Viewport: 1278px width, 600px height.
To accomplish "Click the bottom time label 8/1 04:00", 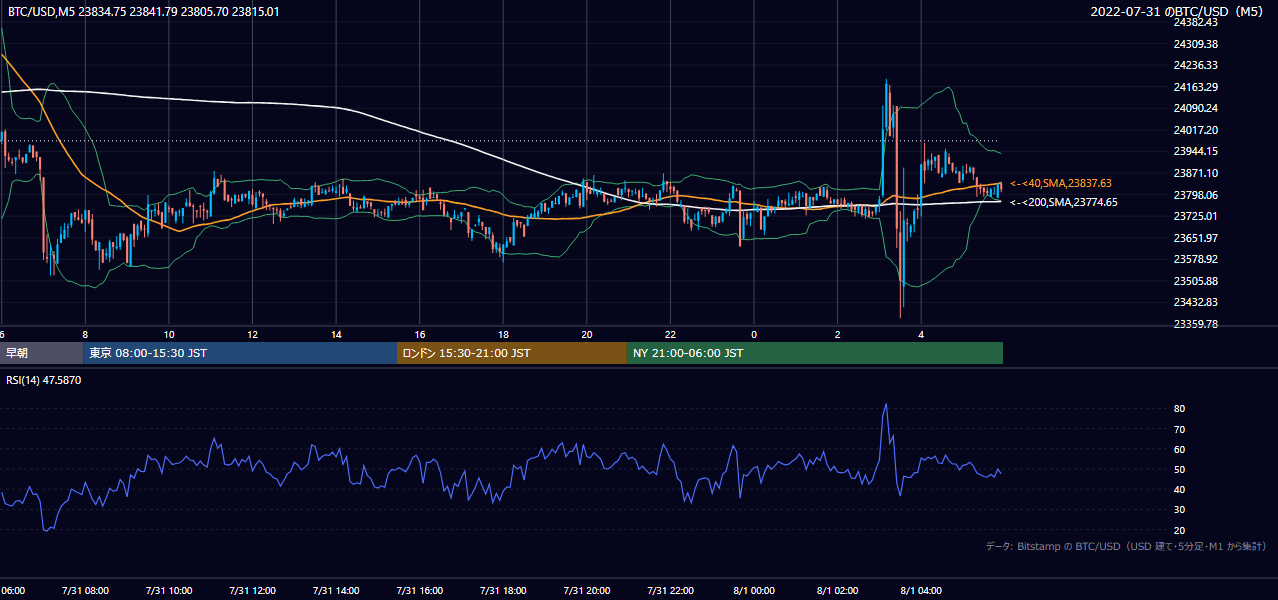I will pyautogui.click(x=921, y=590).
